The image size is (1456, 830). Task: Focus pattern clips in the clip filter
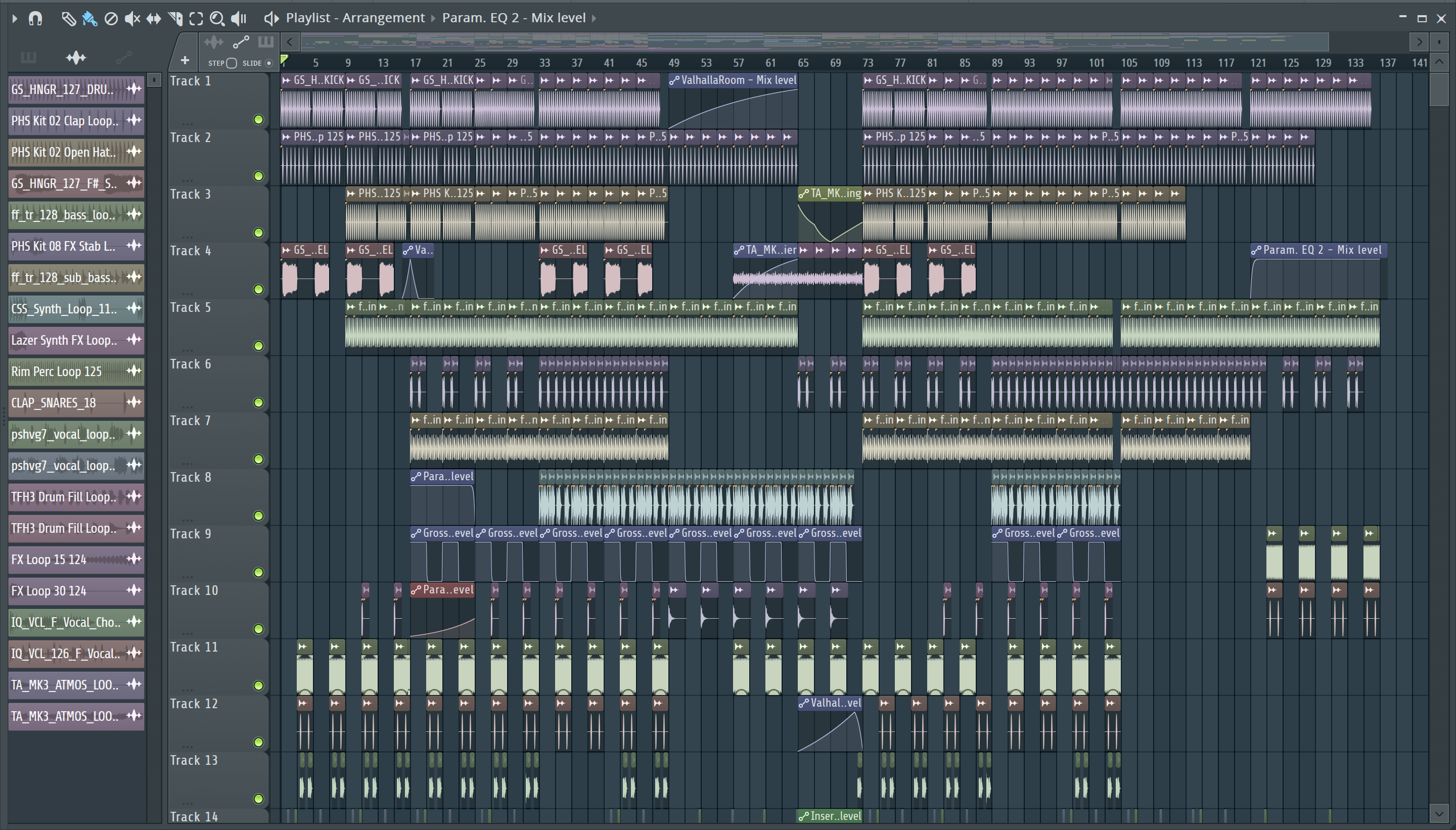(266, 42)
